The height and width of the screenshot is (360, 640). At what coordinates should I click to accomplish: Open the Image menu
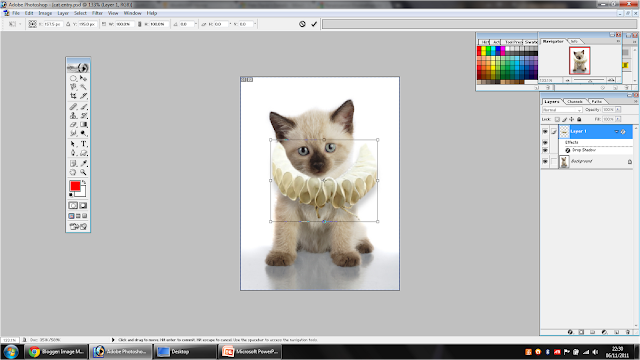[x=45, y=13]
